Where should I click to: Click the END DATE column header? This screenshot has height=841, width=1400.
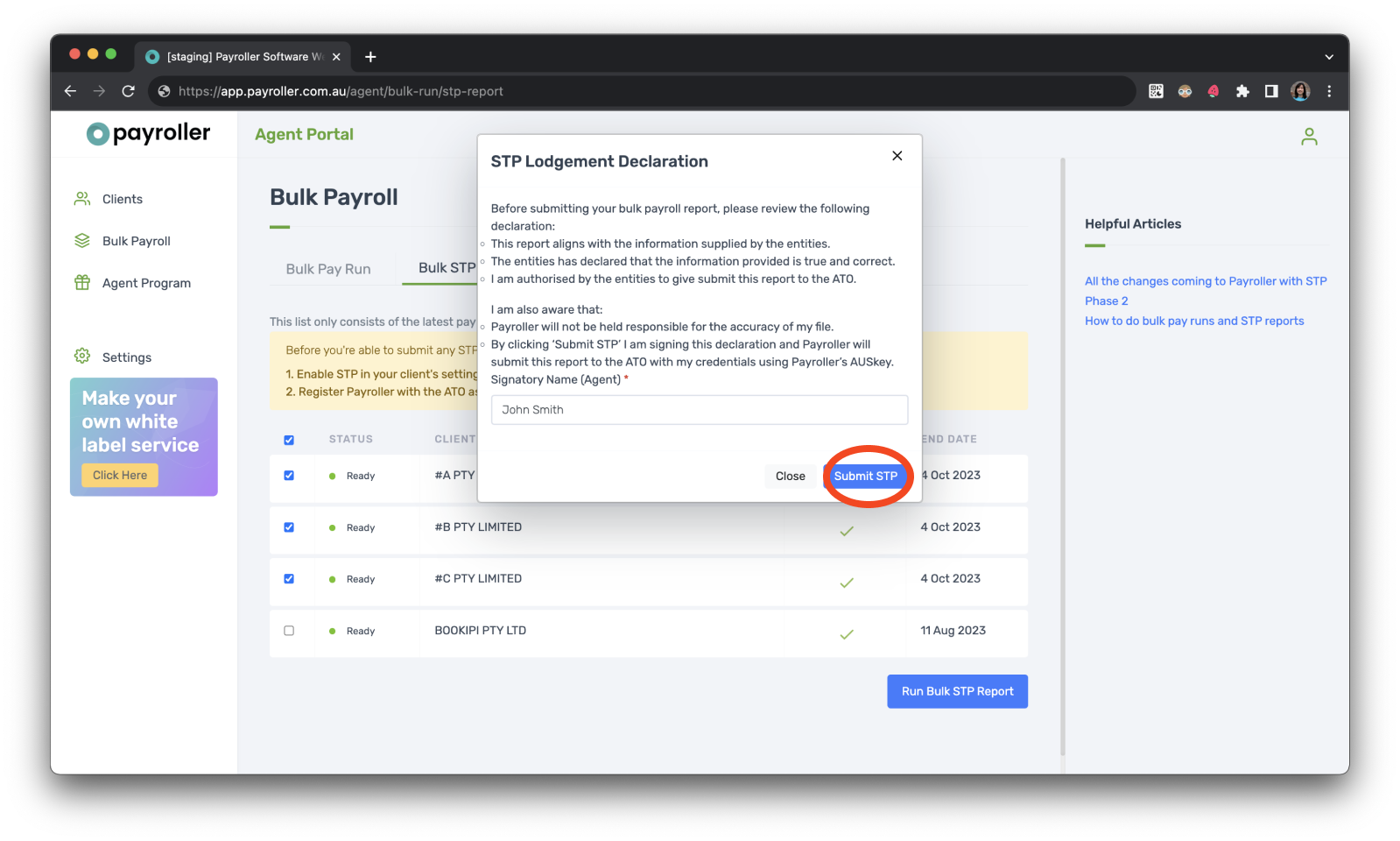(949, 440)
